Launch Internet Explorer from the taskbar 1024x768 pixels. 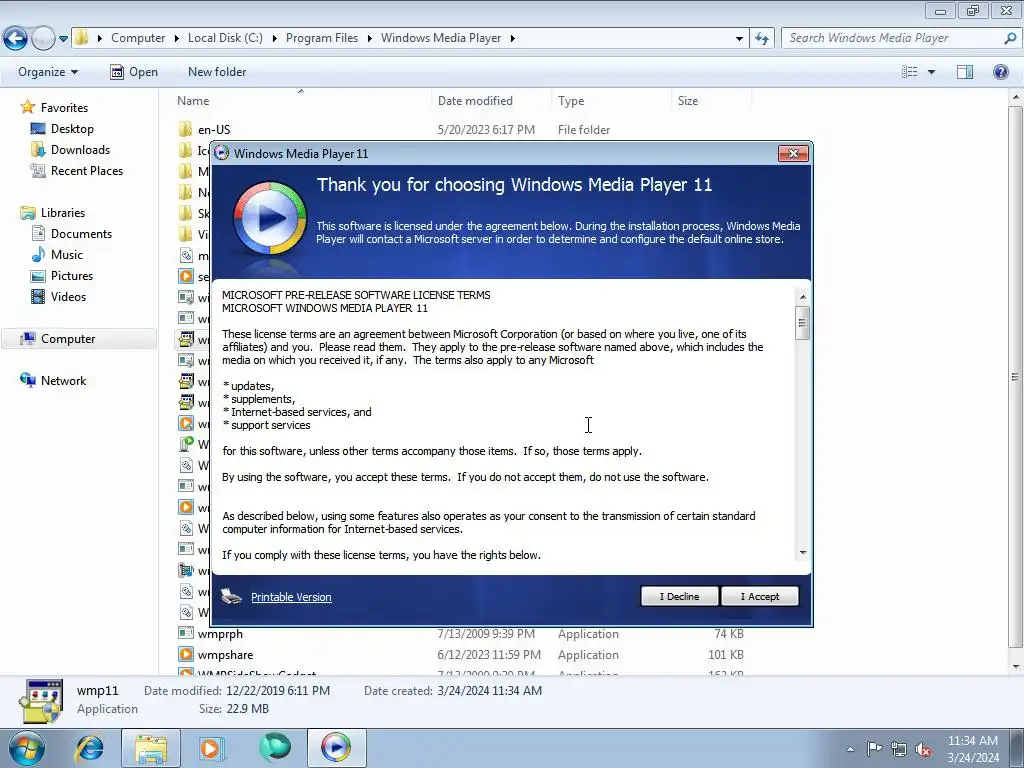click(x=89, y=748)
